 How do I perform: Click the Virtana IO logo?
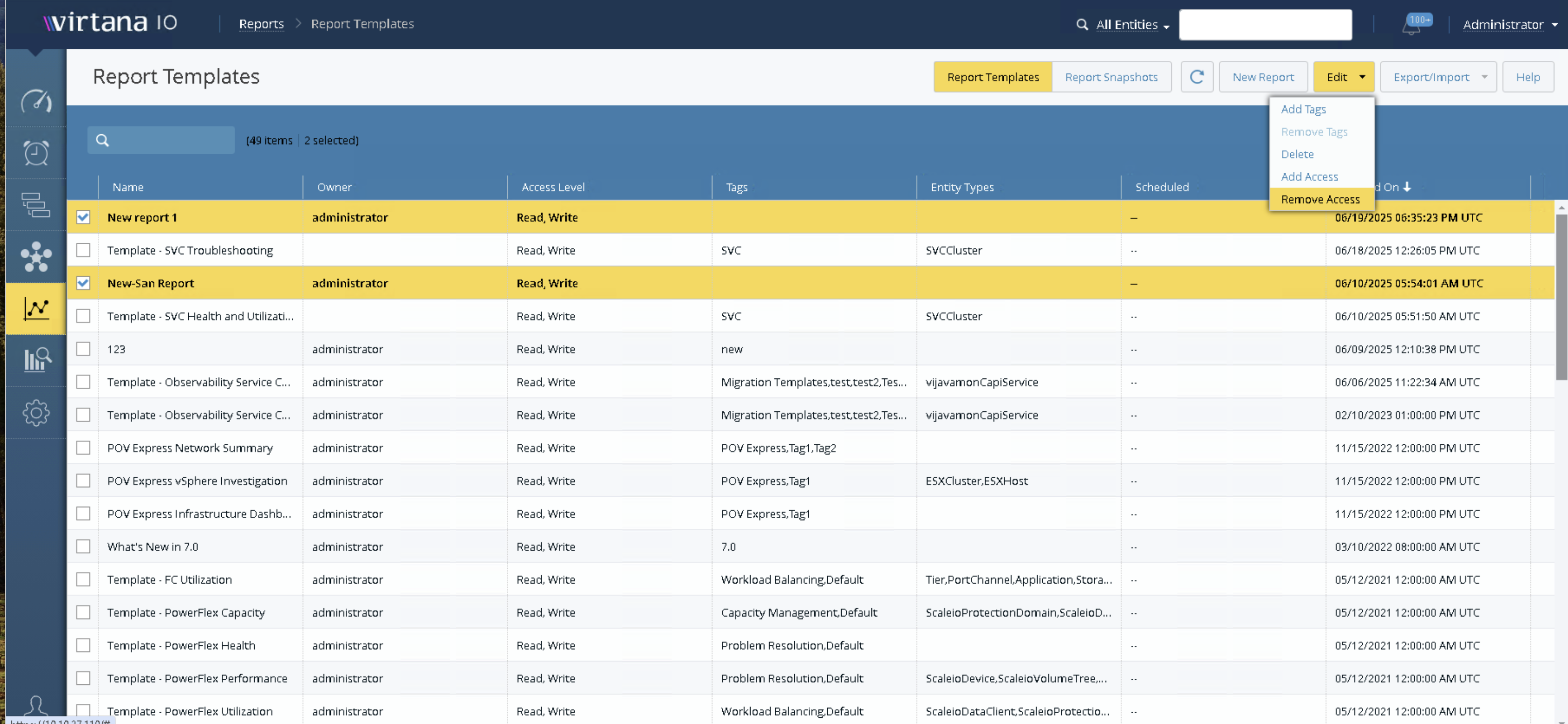[110, 23]
